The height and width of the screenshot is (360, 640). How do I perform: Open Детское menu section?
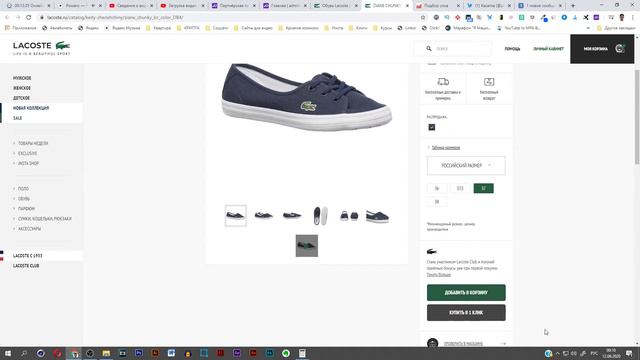[x=21, y=98]
